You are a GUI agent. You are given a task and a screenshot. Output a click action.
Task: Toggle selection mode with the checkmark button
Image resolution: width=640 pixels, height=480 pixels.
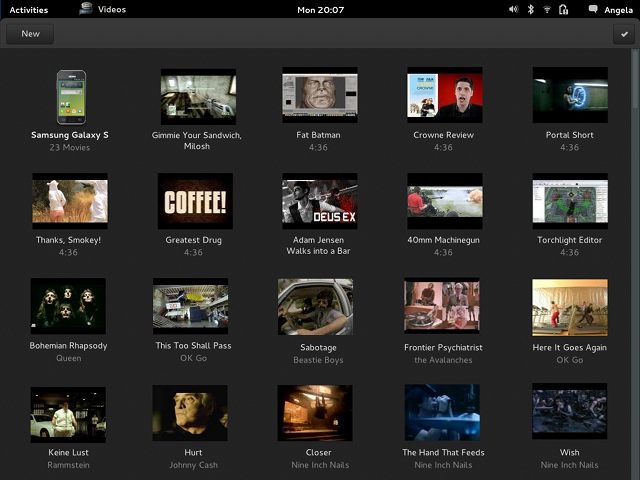625,34
